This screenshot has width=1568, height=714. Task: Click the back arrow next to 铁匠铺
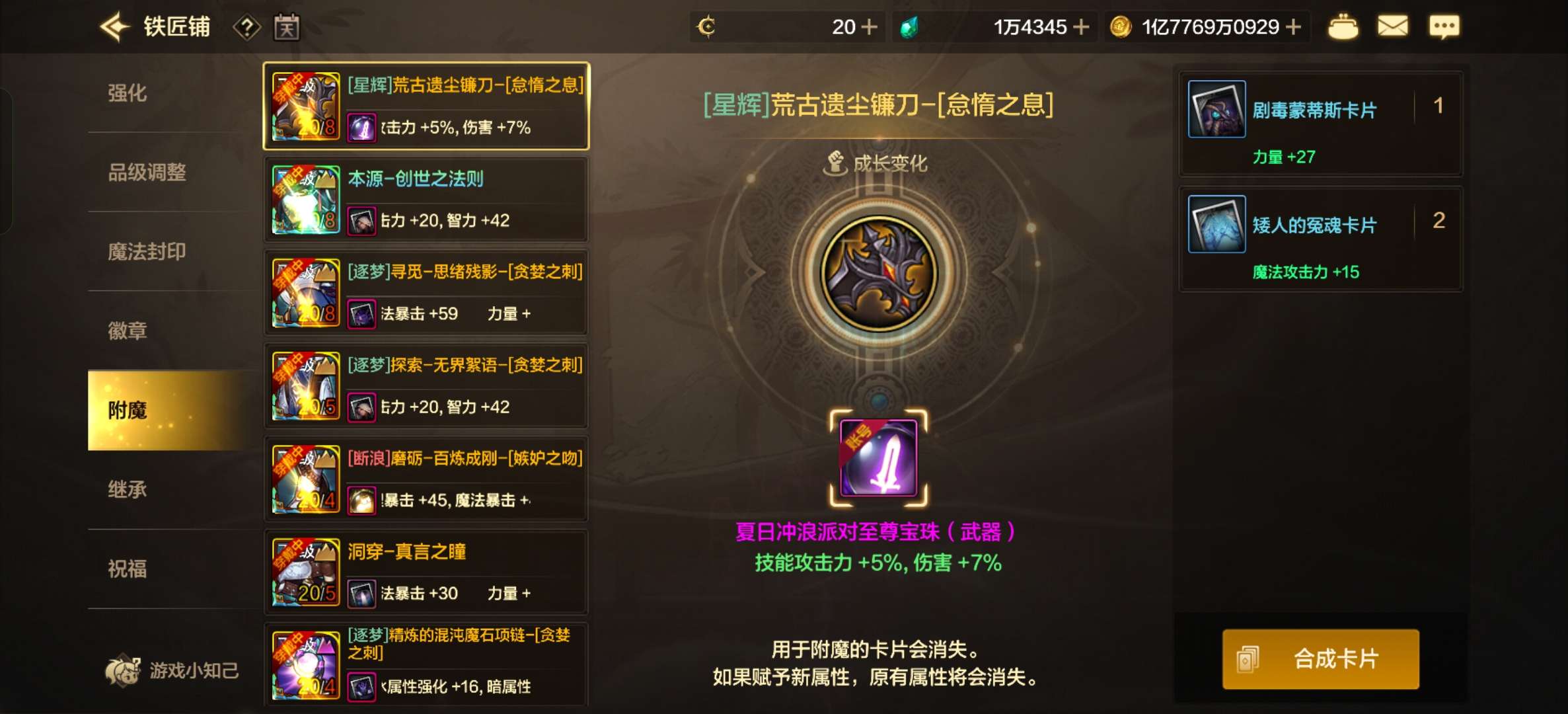pyautogui.click(x=114, y=27)
